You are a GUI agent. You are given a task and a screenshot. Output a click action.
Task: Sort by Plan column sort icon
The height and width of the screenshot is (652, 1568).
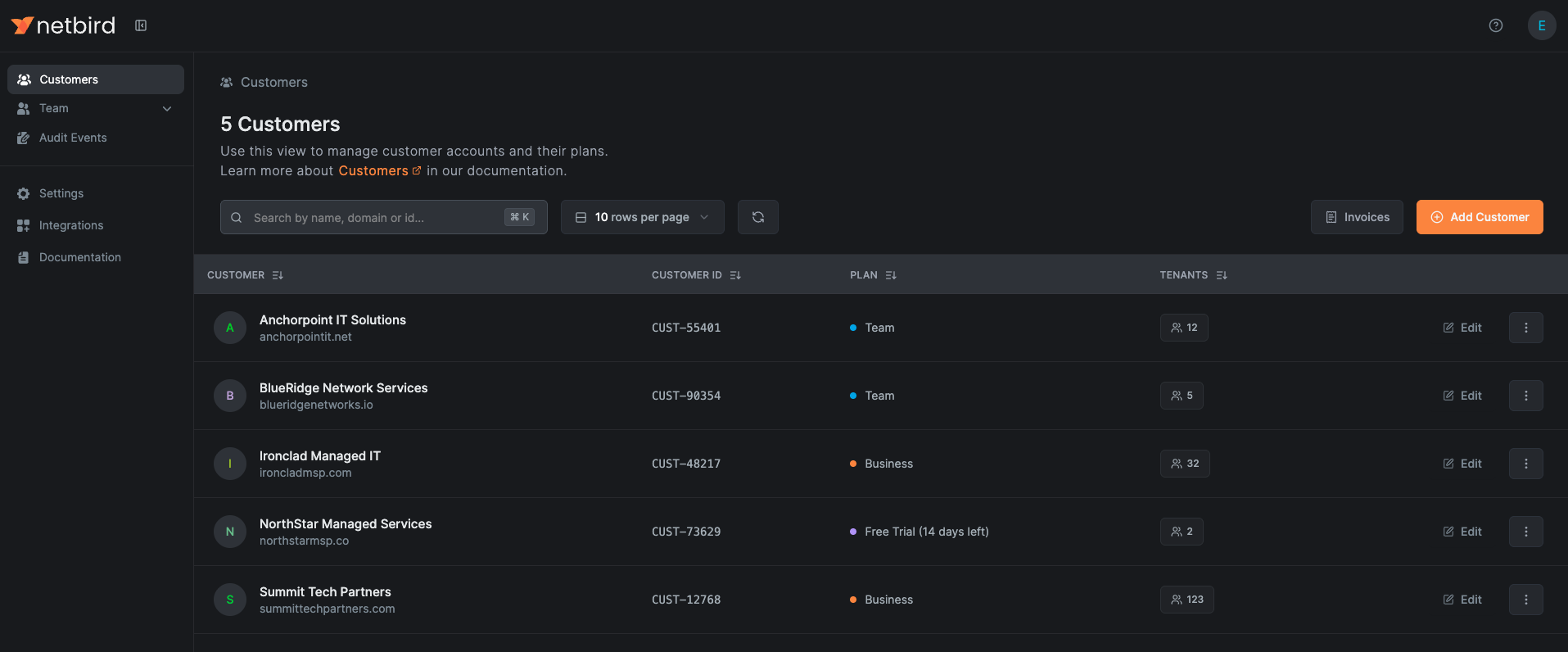coord(891,275)
